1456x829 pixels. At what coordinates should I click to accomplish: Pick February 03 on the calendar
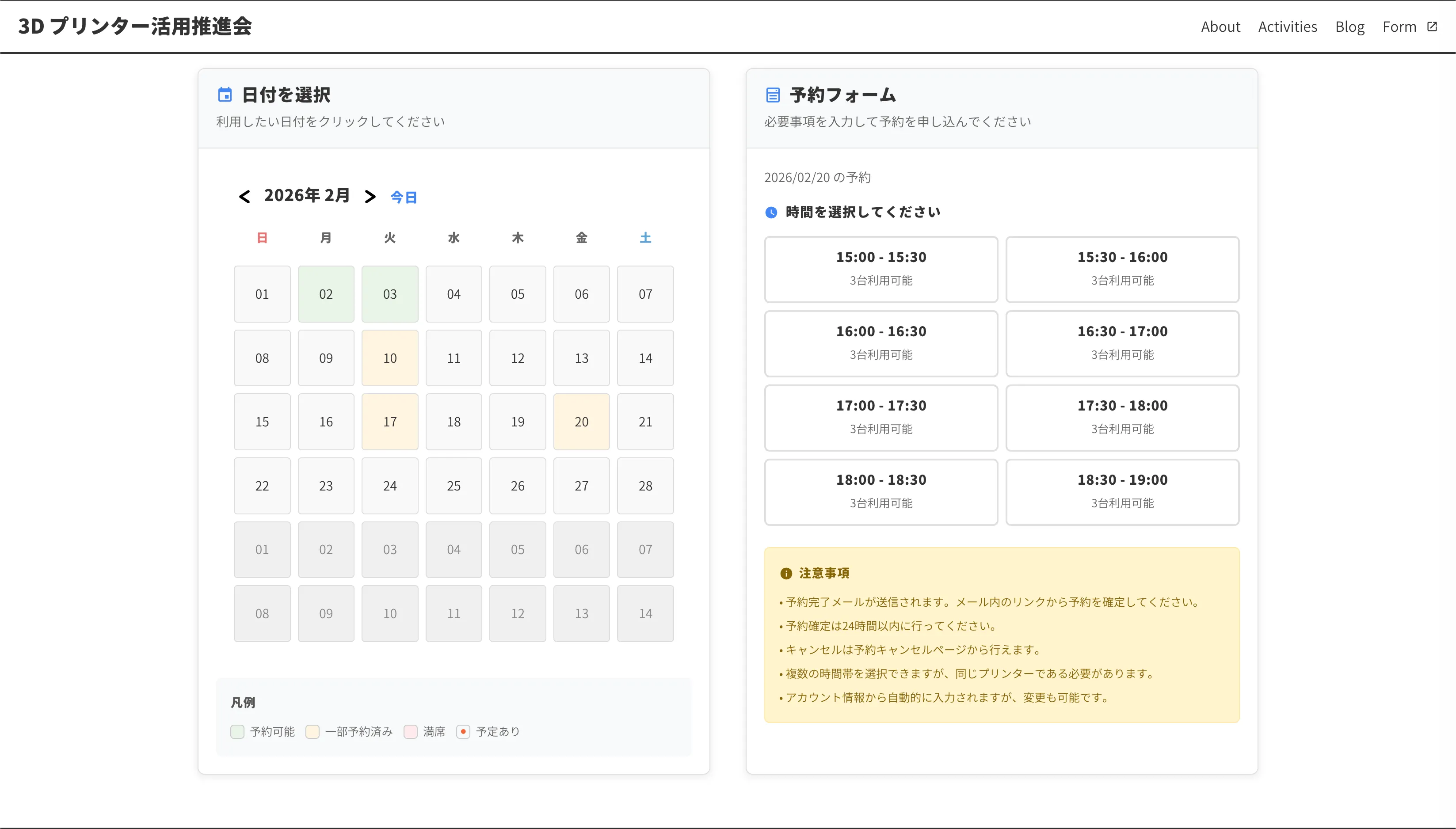[x=389, y=294]
